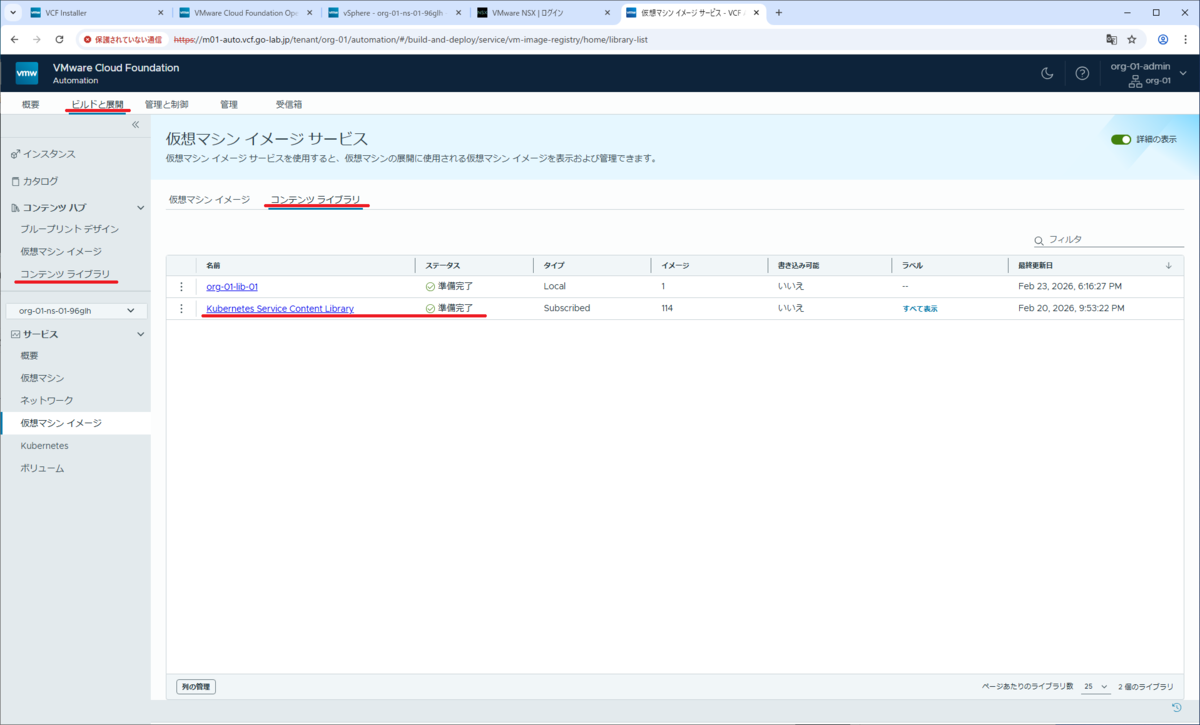Viewport: 1200px width, 725px height.
Task: Open browser profile icon
Action: pos(1163,40)
